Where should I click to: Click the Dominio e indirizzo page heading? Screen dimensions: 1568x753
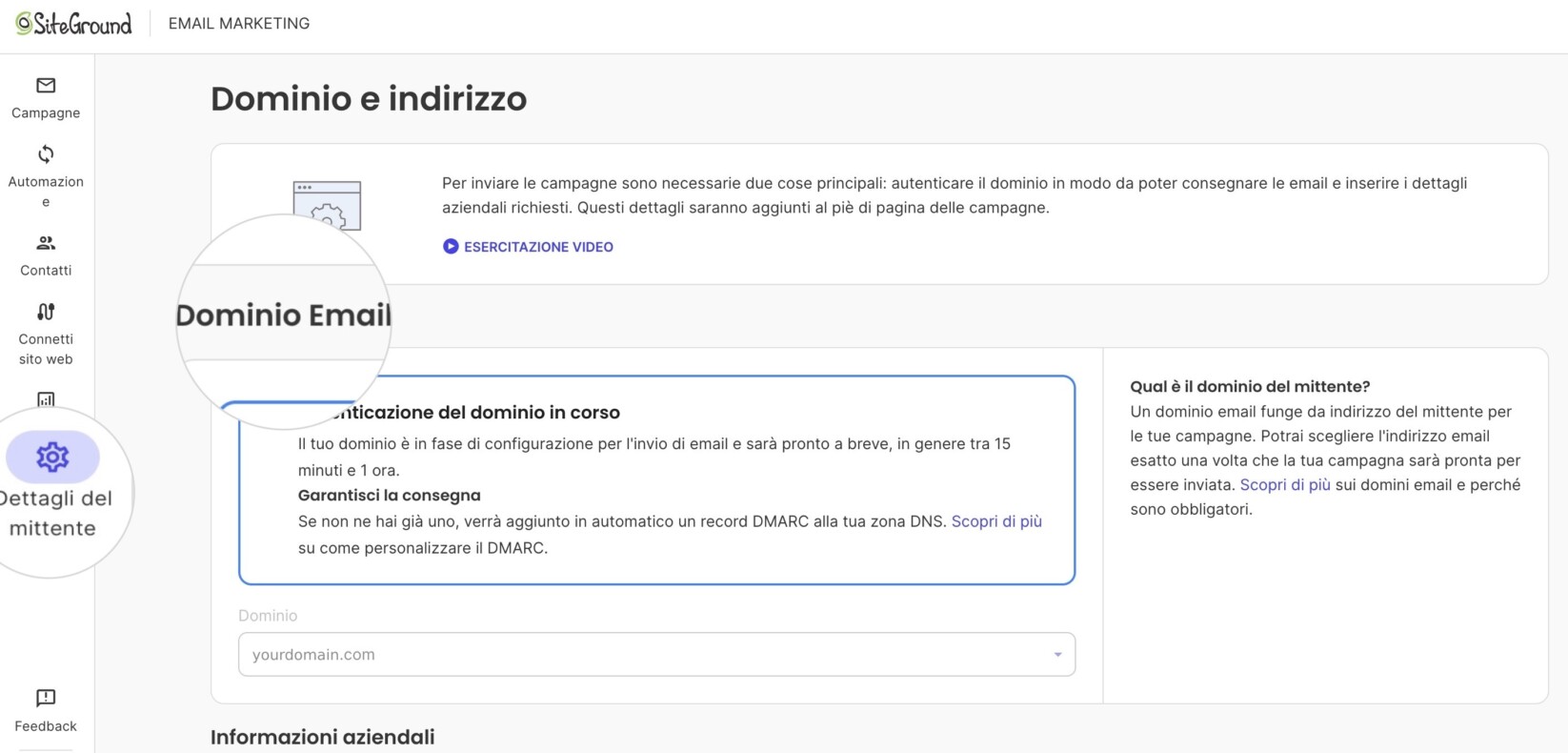coord(369,99)
